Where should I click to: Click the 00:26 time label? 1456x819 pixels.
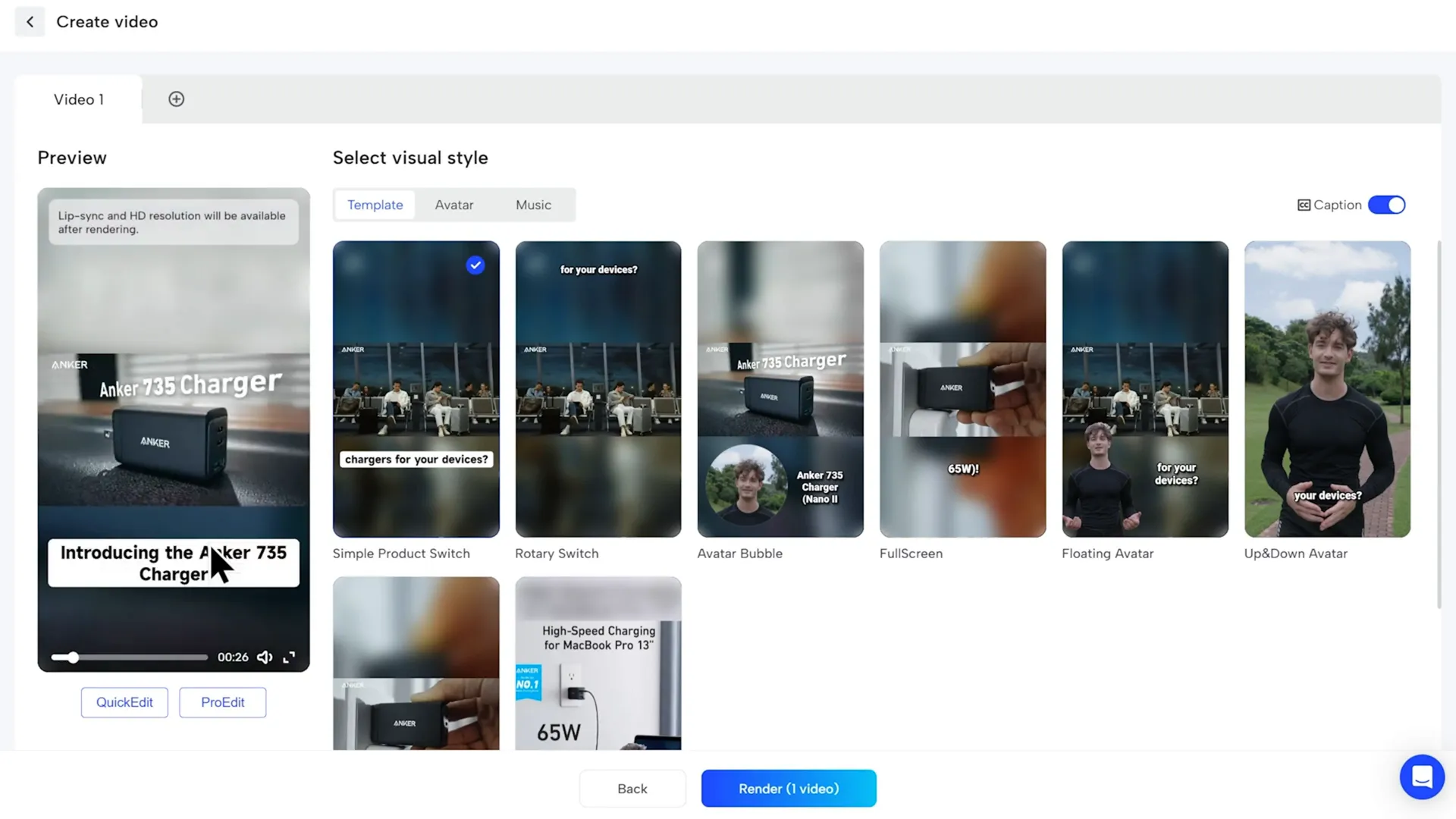(x=233, y=657)
